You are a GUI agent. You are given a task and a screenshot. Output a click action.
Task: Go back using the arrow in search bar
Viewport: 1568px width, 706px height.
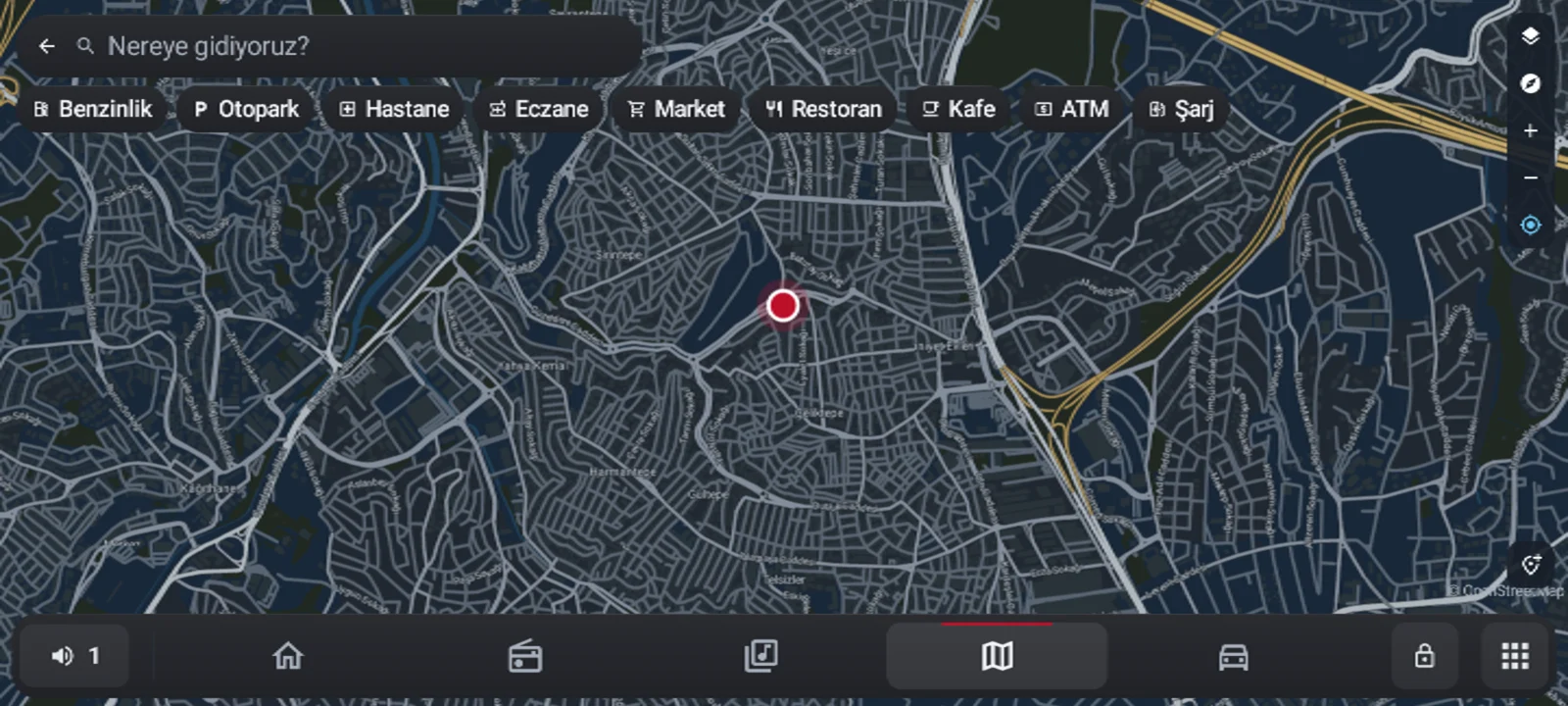(46, 46)
